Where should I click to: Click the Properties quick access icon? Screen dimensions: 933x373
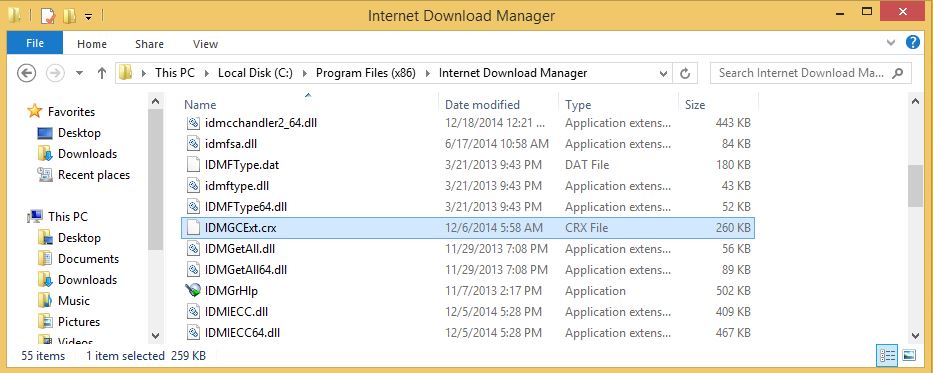(x=47, y=15)
